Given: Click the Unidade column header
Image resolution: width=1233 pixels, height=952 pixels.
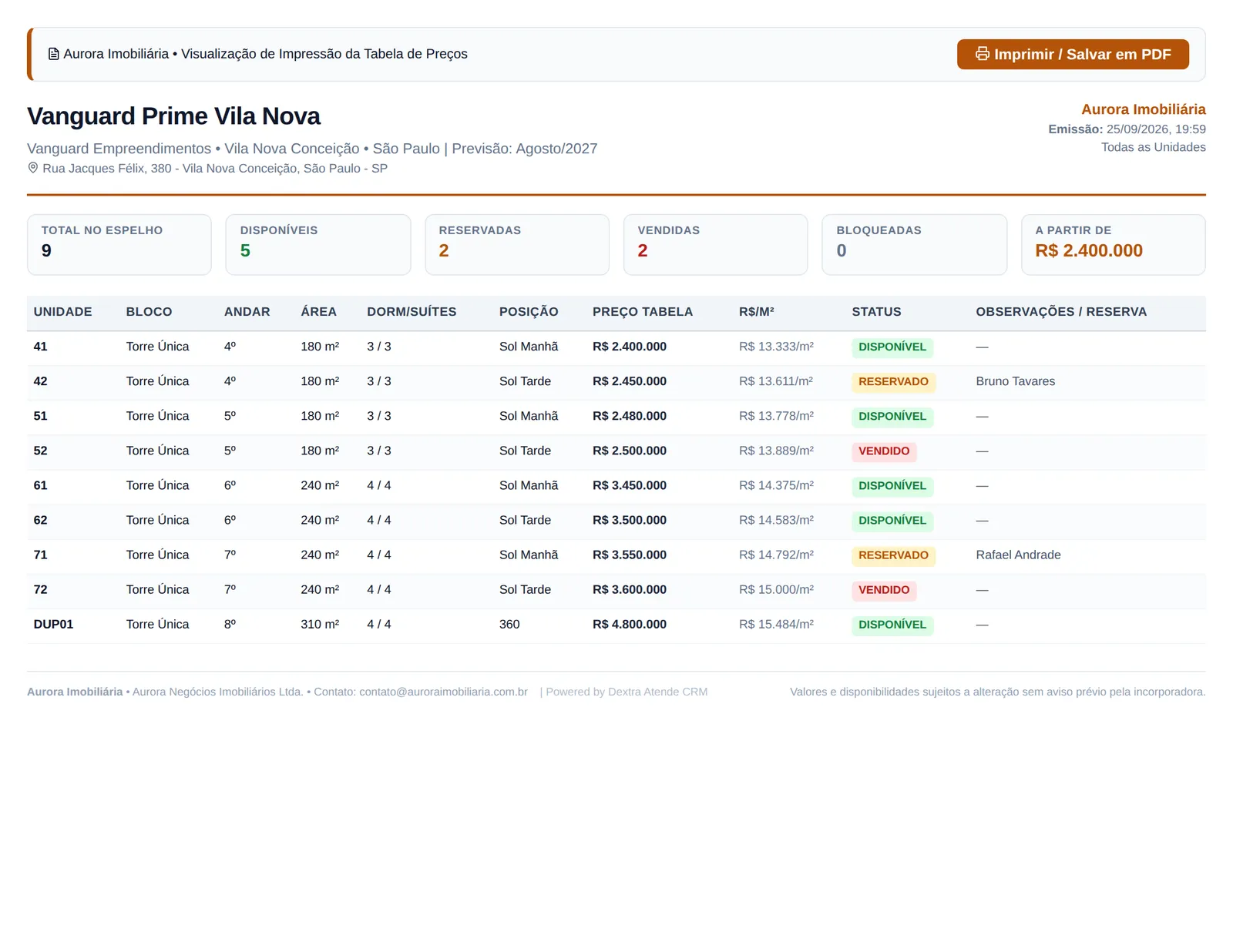Looking at the screenshot, I should (62, 312).
